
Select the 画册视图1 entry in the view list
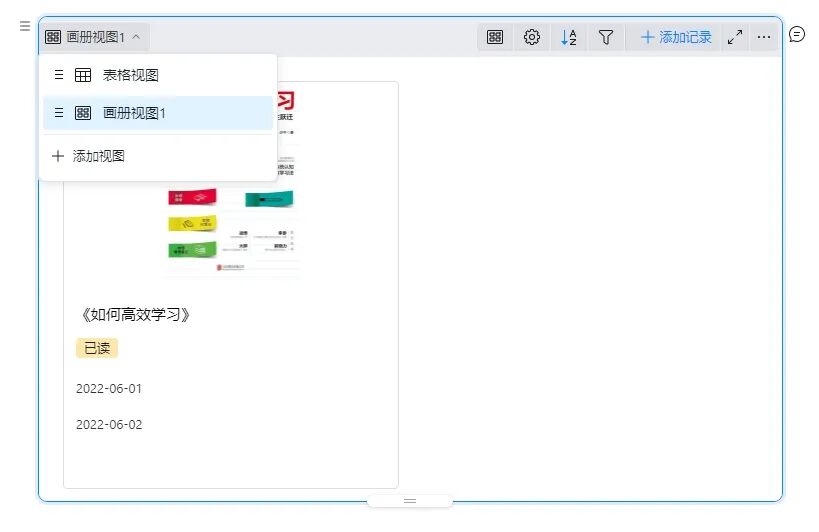158,113
